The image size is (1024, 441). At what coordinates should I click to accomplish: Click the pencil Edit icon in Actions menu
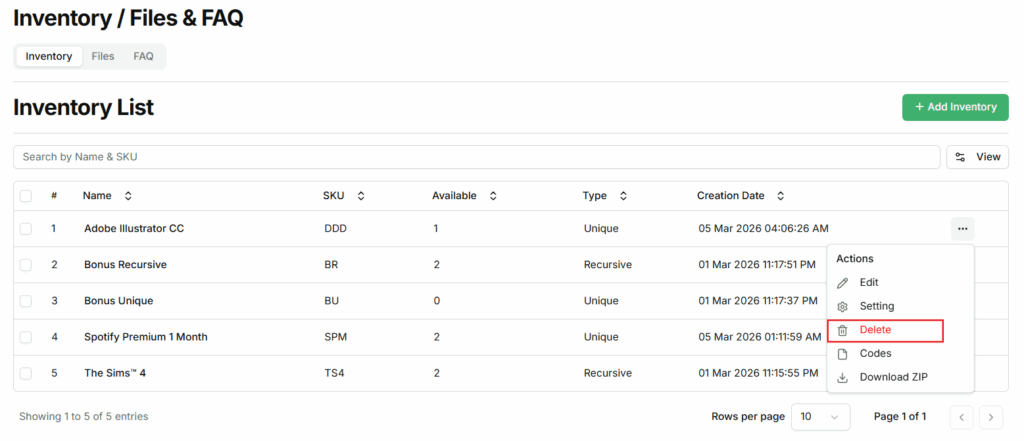842,283
